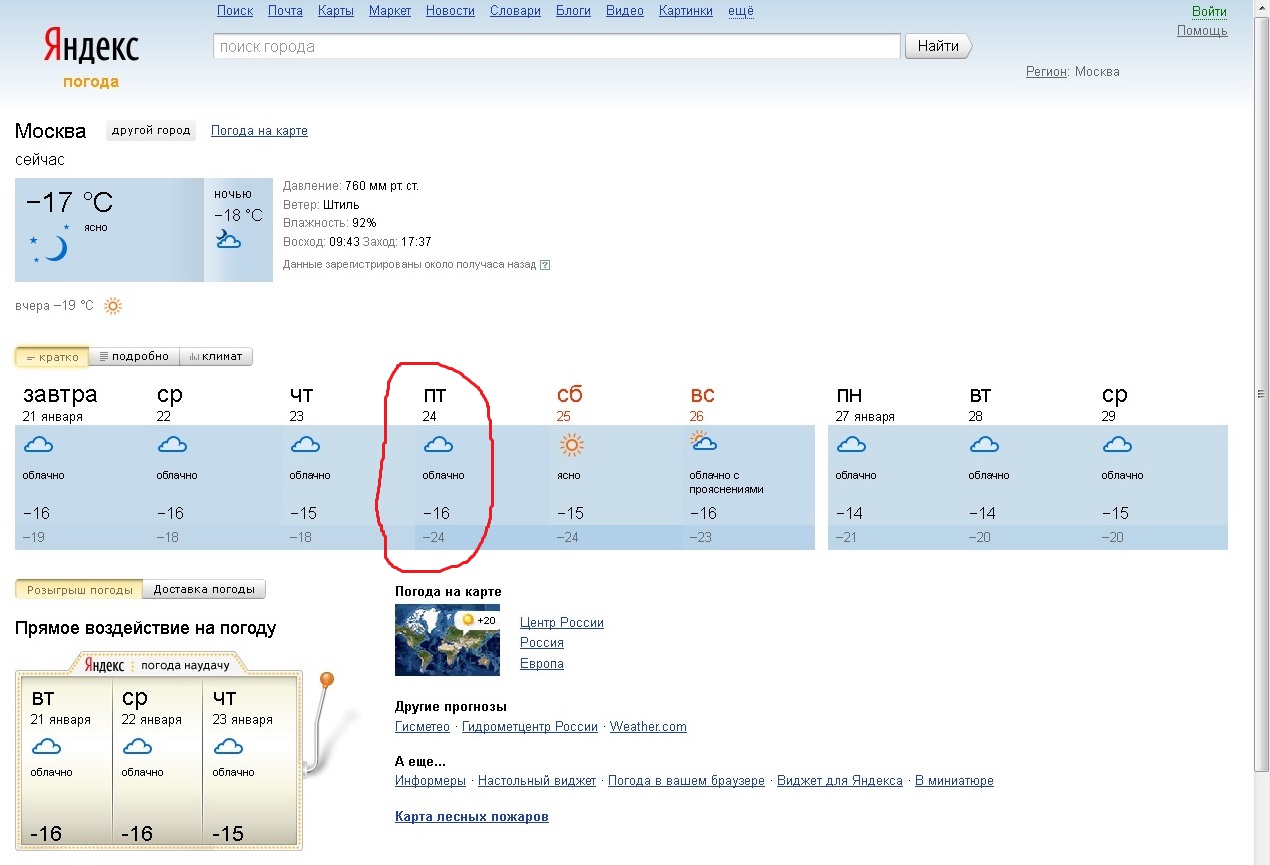
Task: Open 'Гидрометцентр России' forecast link
Action: 529,727
